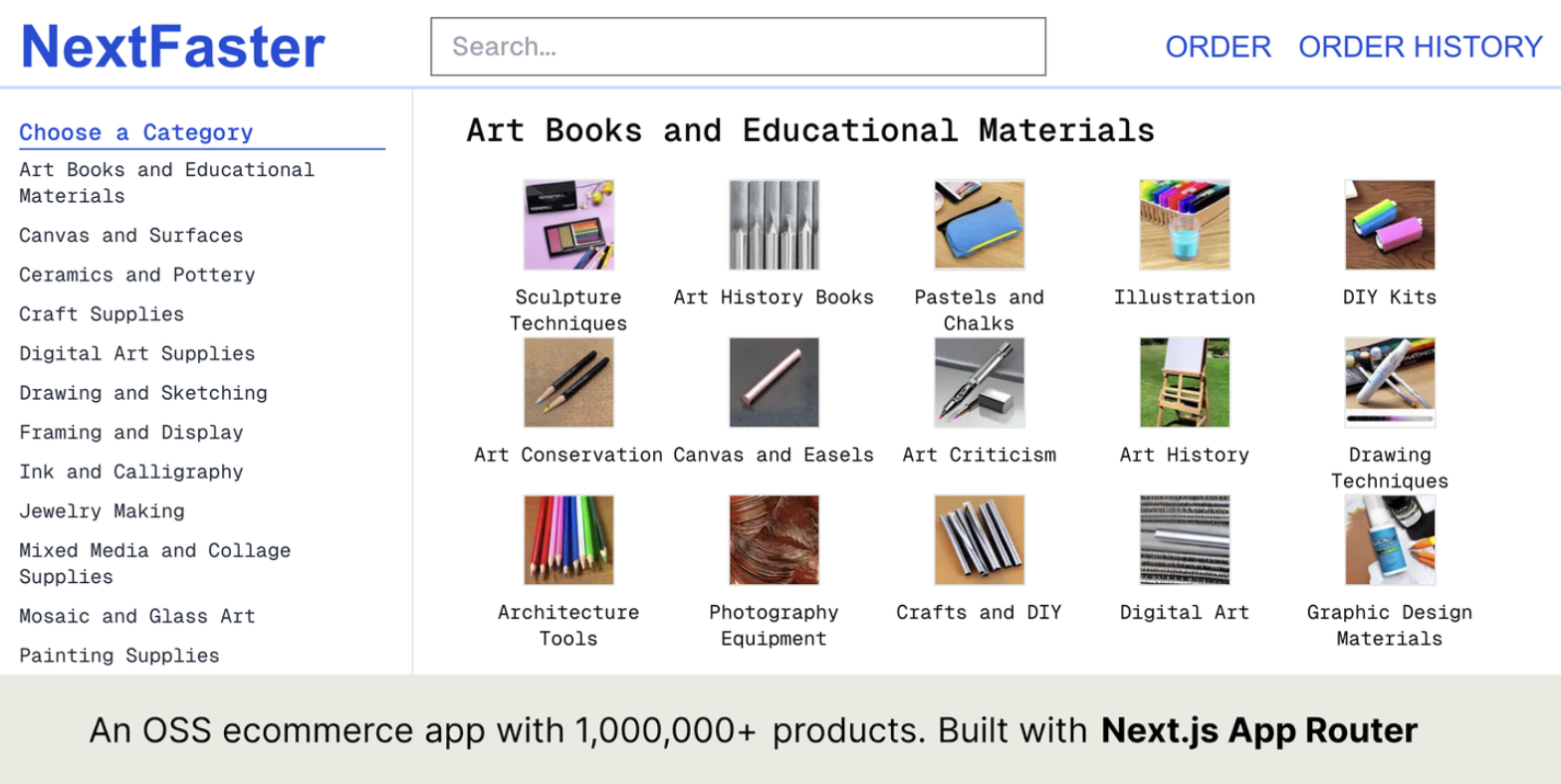Select the Pastels and Chalks picture

point(979,225)
